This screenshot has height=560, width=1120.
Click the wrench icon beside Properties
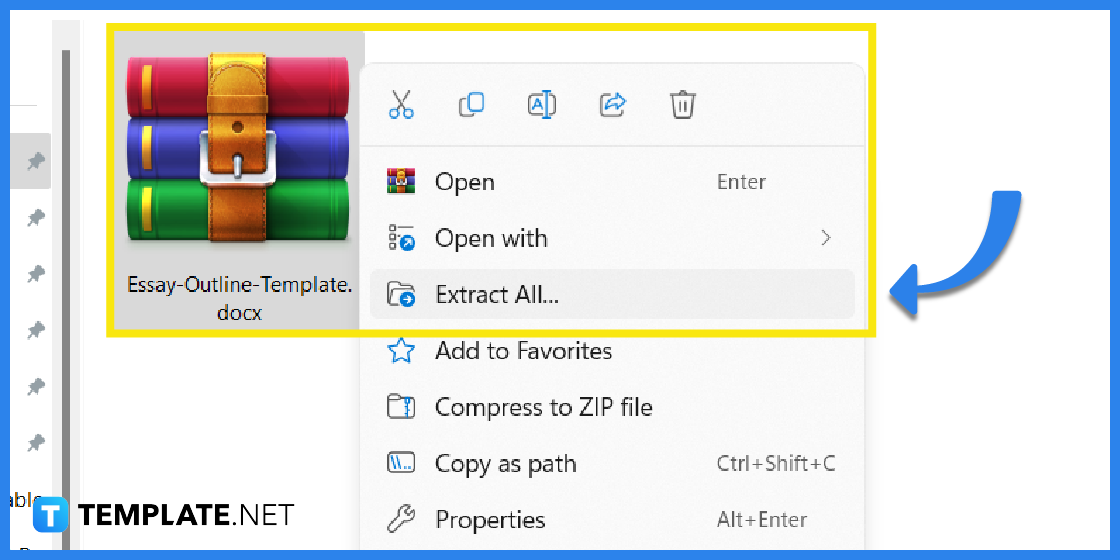coord(401,520)
